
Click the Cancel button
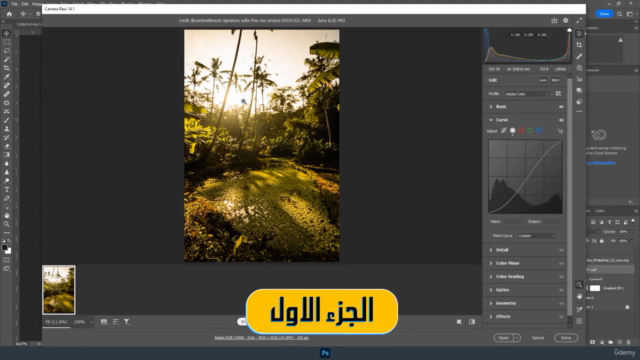pos(538,338)
